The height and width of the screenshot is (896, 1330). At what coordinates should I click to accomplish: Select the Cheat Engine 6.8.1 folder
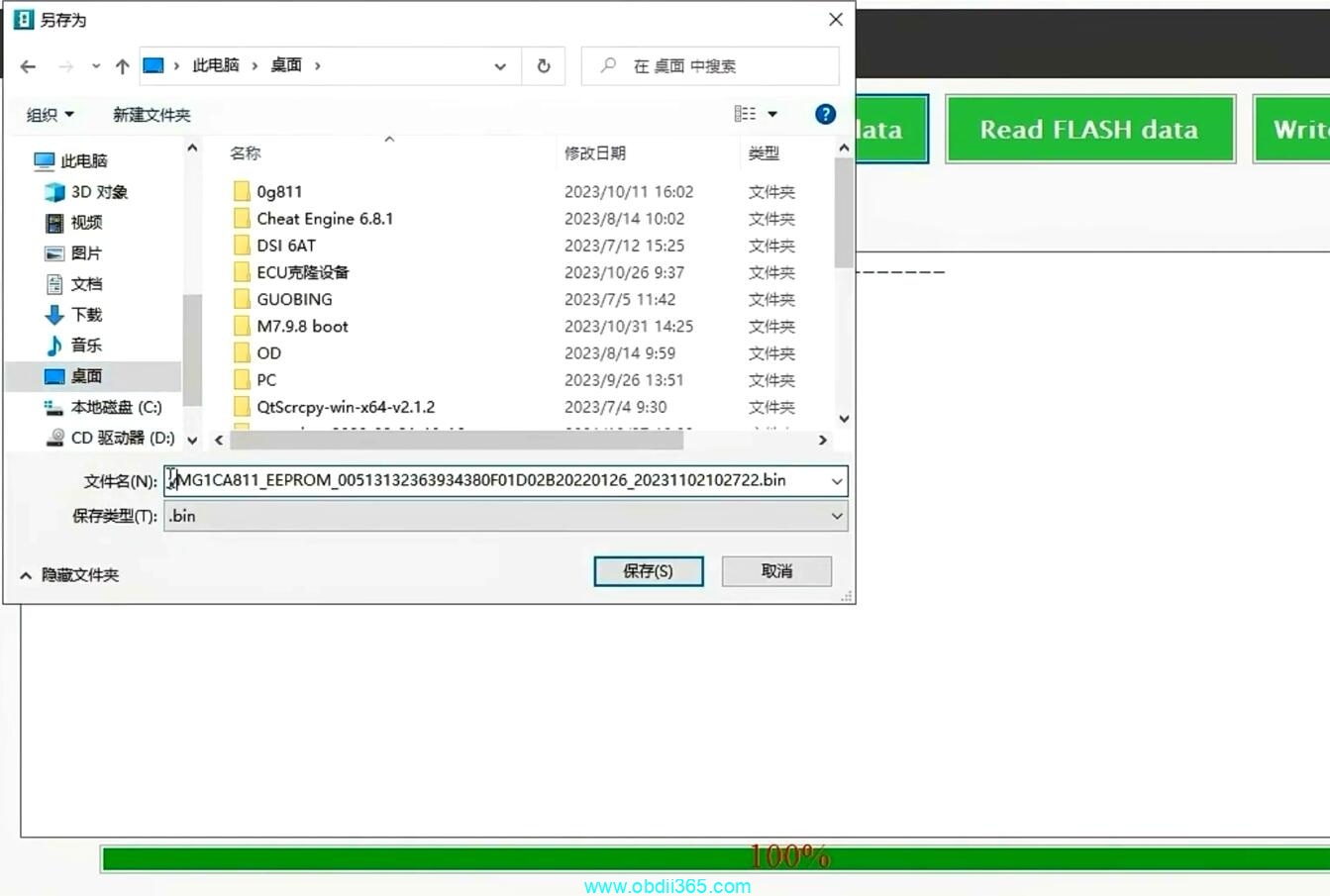click(x=314, y=219)
